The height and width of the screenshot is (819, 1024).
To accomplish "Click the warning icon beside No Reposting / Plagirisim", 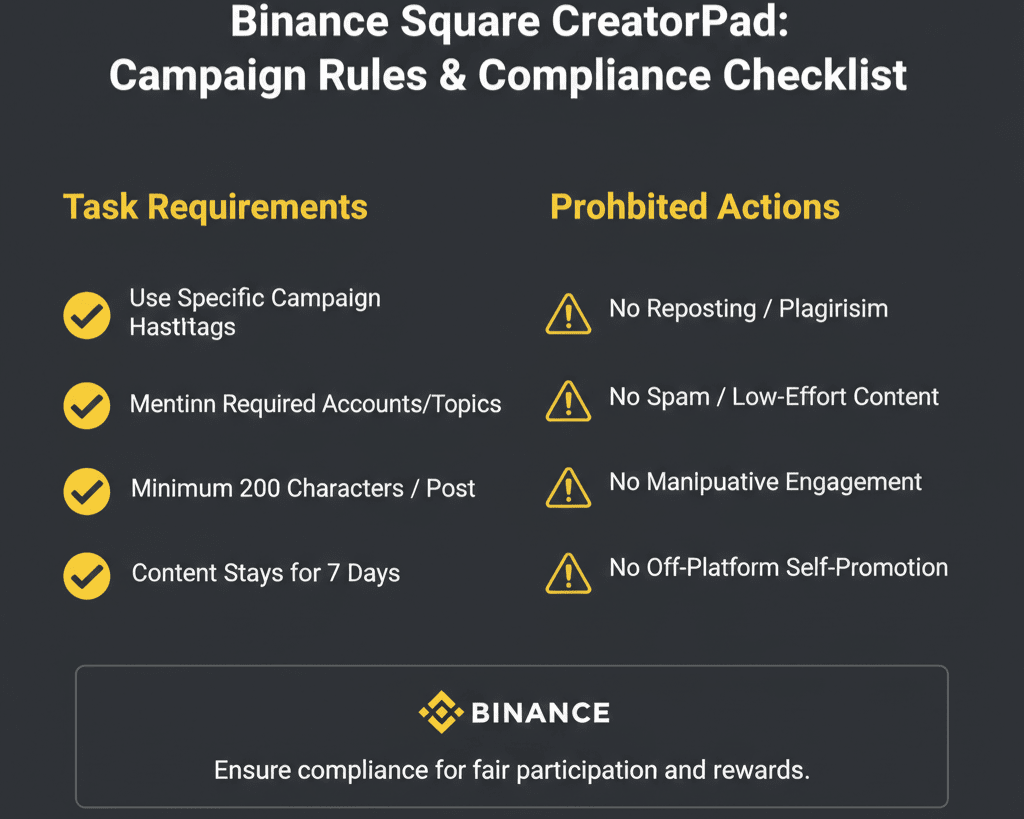I will point(569,314).
